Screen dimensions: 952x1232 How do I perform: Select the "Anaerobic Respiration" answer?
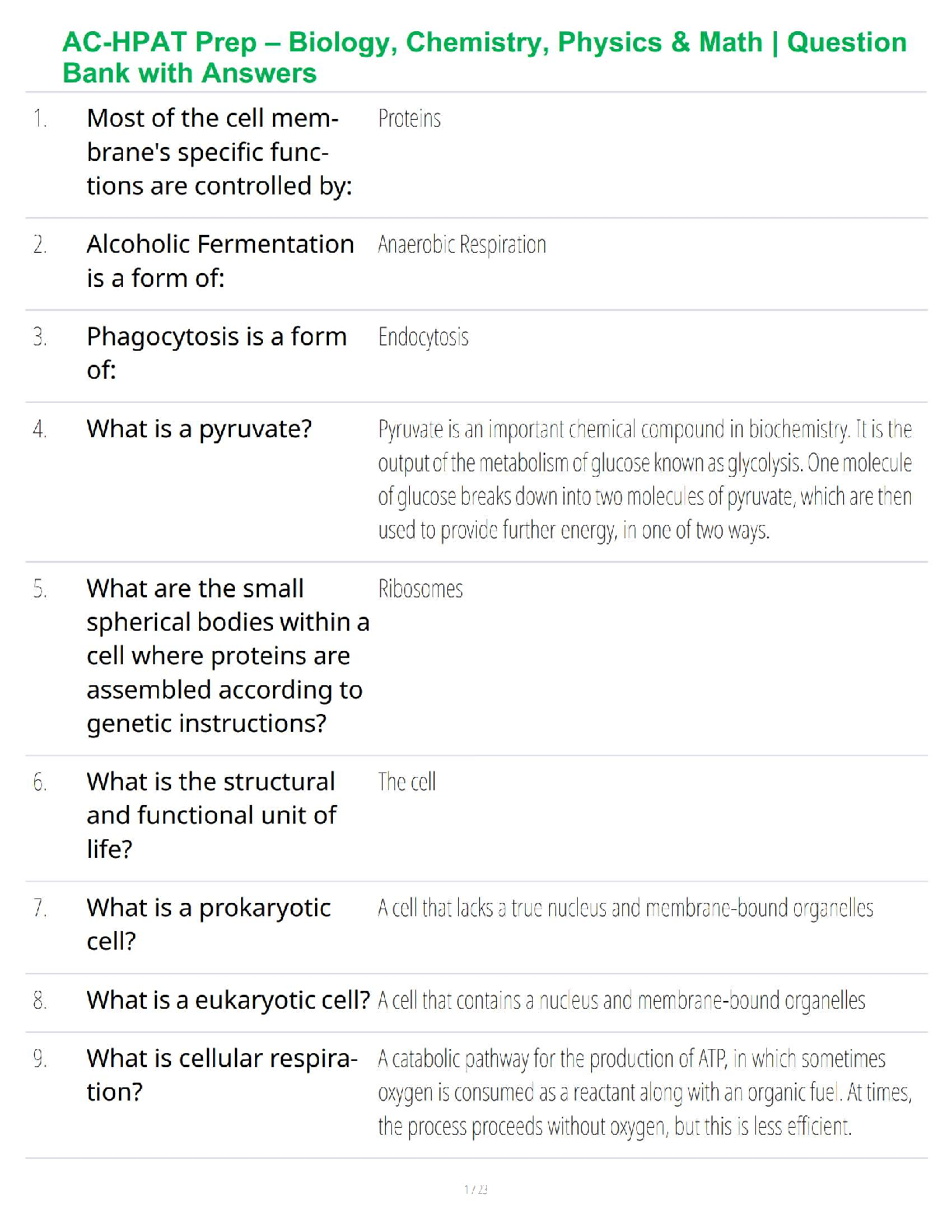tap(462, 244)
